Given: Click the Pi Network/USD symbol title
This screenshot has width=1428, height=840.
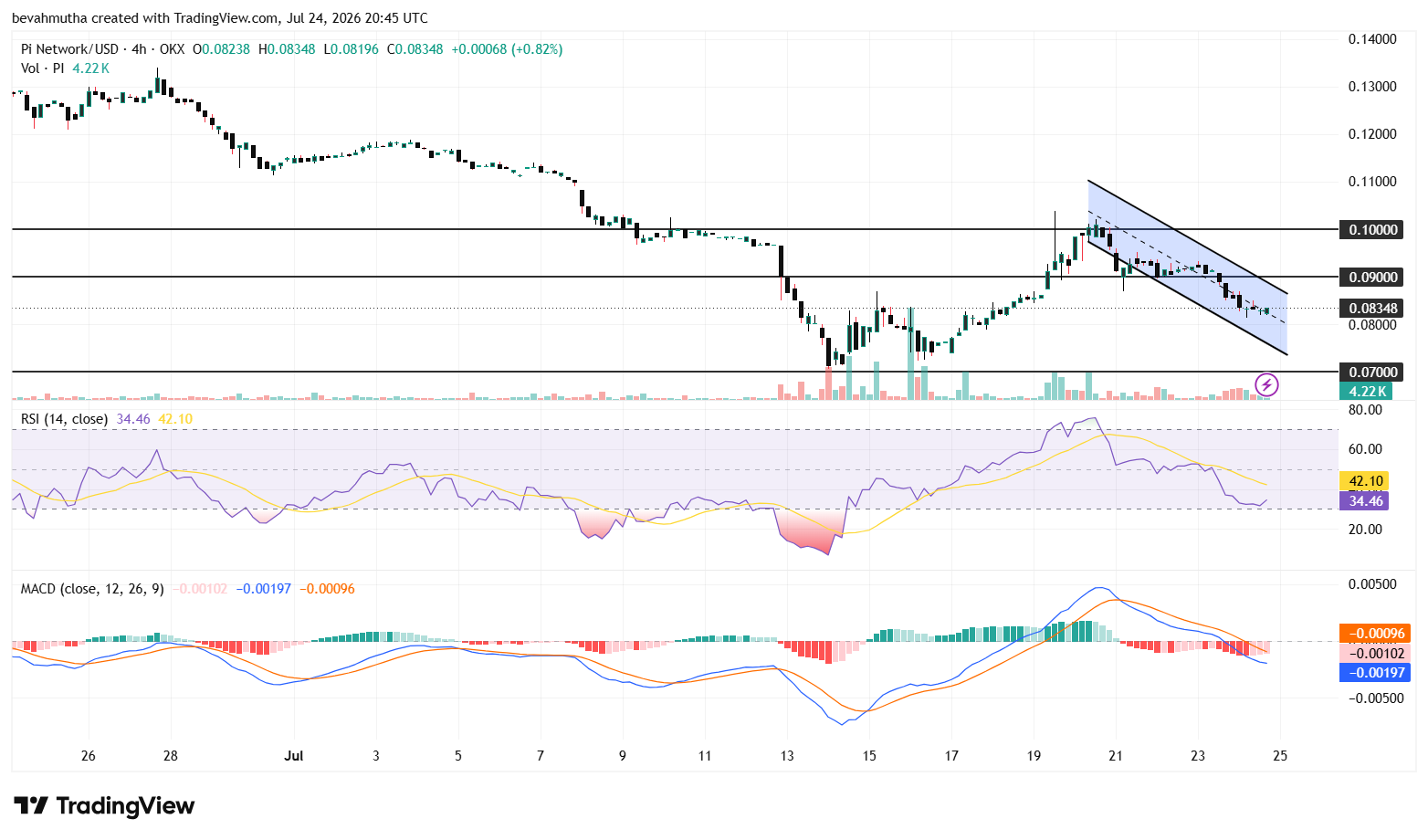Looking at the screenshot, I should click(70, 49).
